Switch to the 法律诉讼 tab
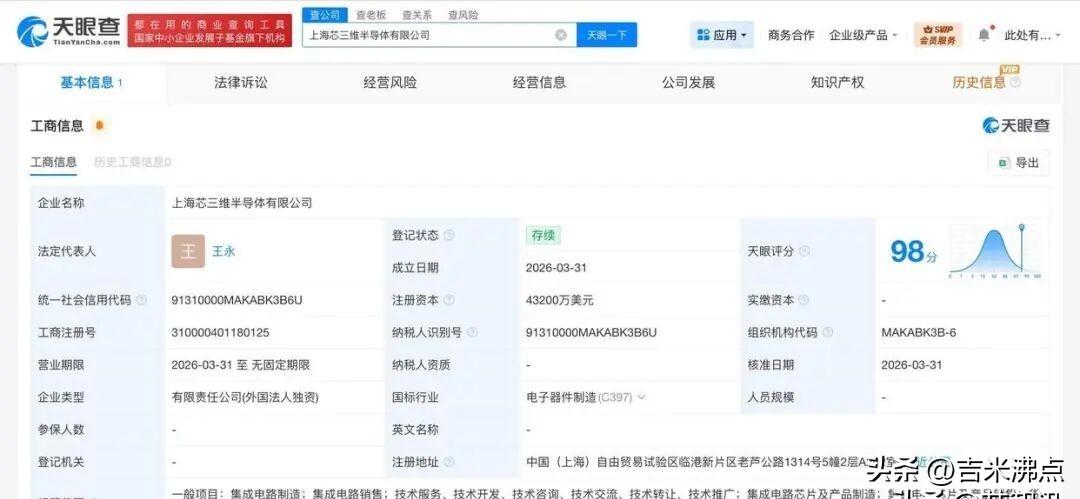 [x=240, y=83]
